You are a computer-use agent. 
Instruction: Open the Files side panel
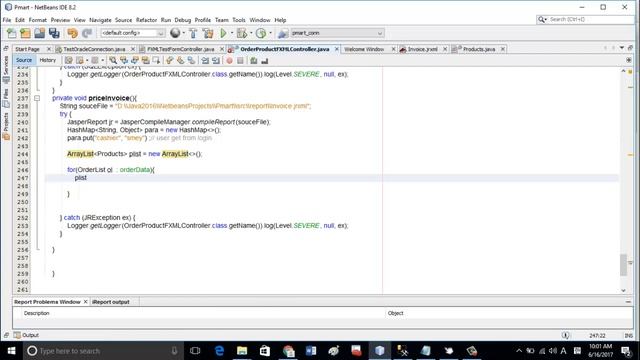click(x=6, y=98)
